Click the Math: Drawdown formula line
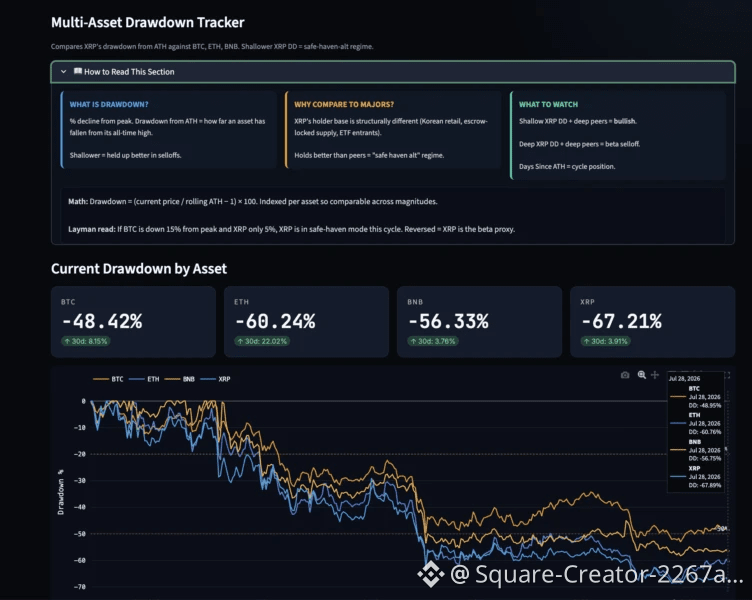The image size is (752, 600). click(x=253, y=201)
